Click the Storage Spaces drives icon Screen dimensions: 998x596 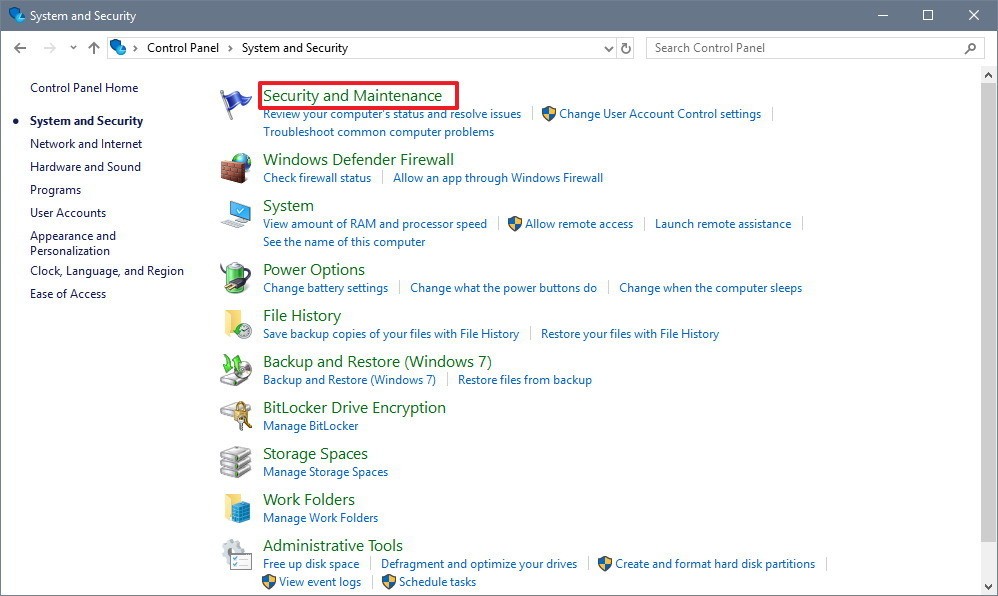236,462
